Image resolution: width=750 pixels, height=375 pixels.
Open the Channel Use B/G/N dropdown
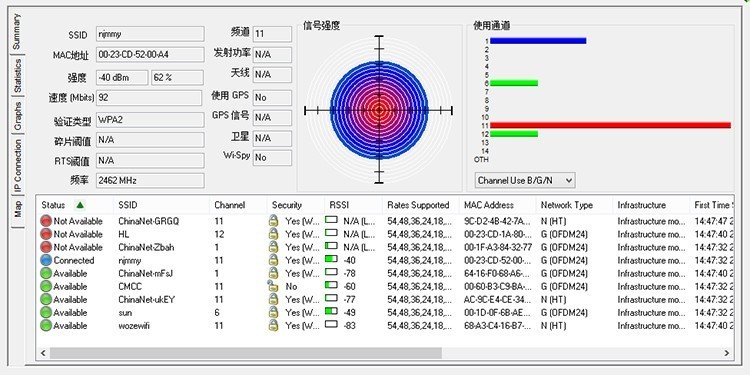(525, 180)
